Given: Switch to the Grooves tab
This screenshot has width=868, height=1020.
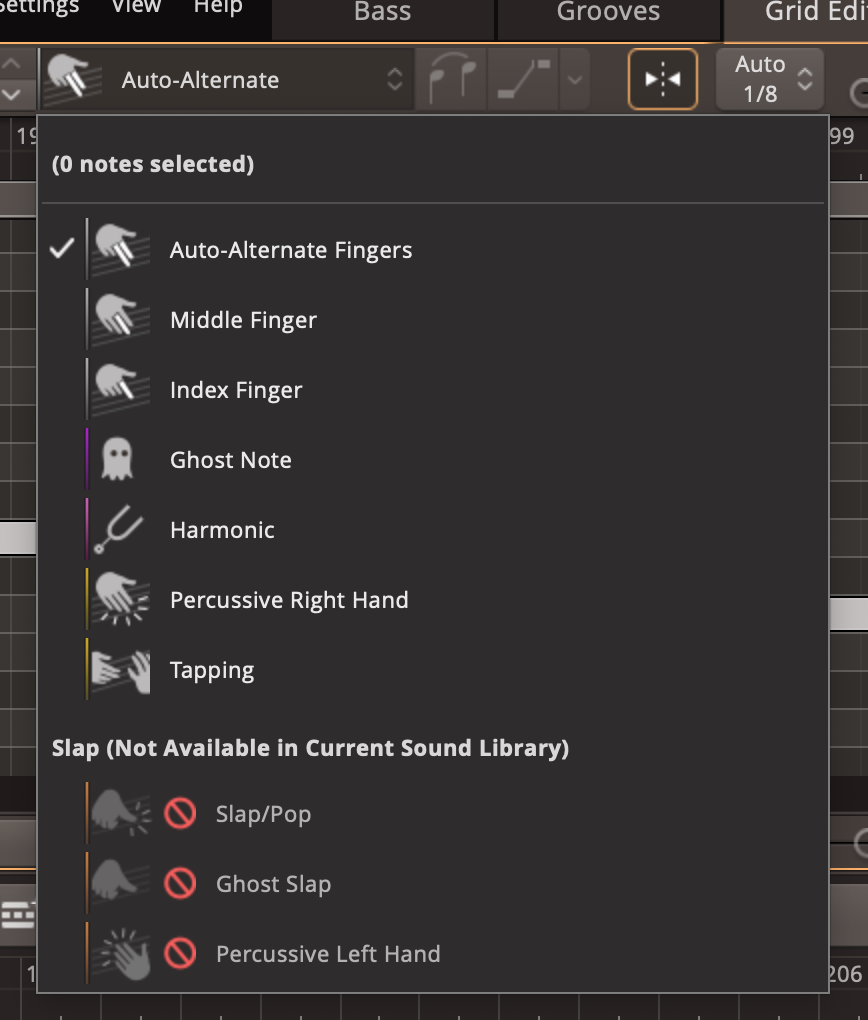Looking at the screenshot, I should [x=608, y=12].
